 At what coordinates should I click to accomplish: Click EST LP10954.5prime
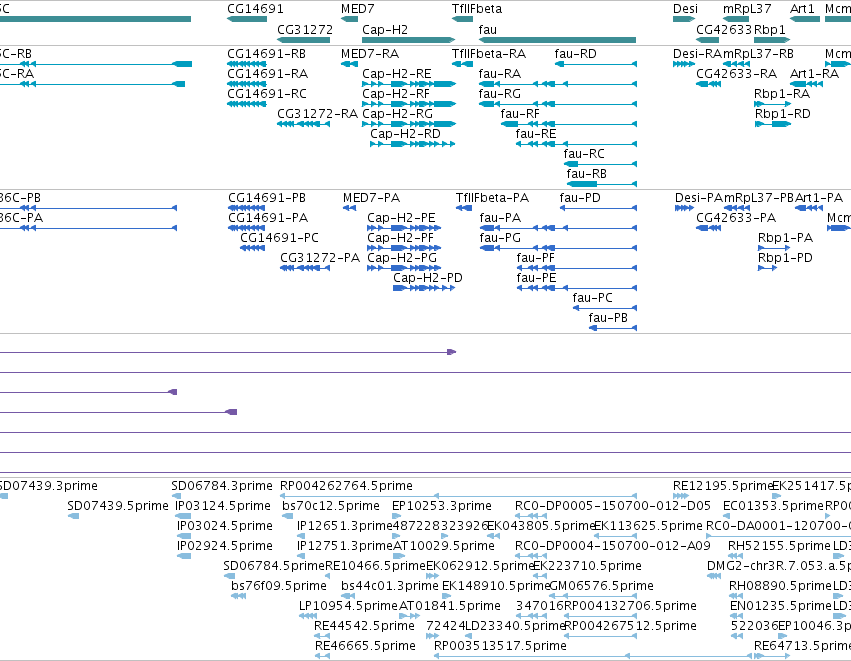point(308,616)
